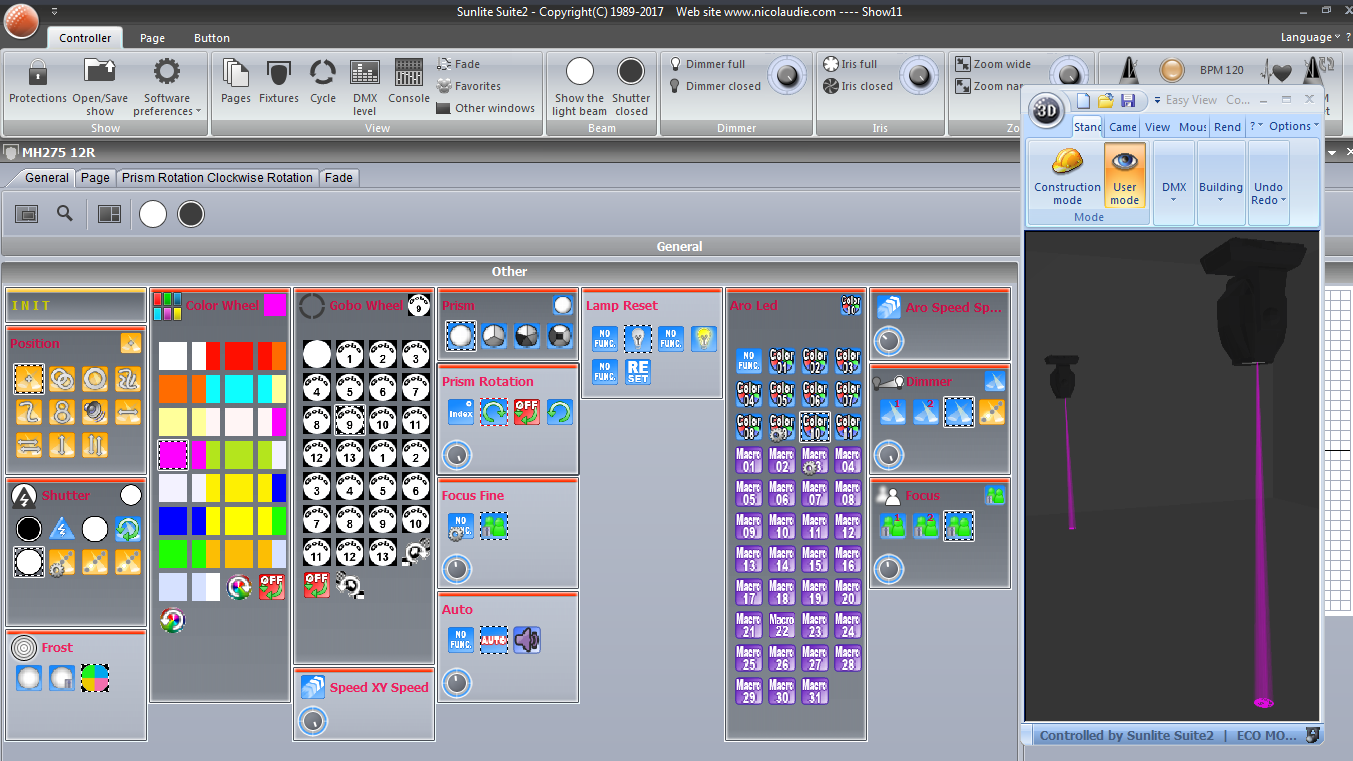Click the speaker icon in Auto panel
1353x761 pixels.
(x=527, y=640)
